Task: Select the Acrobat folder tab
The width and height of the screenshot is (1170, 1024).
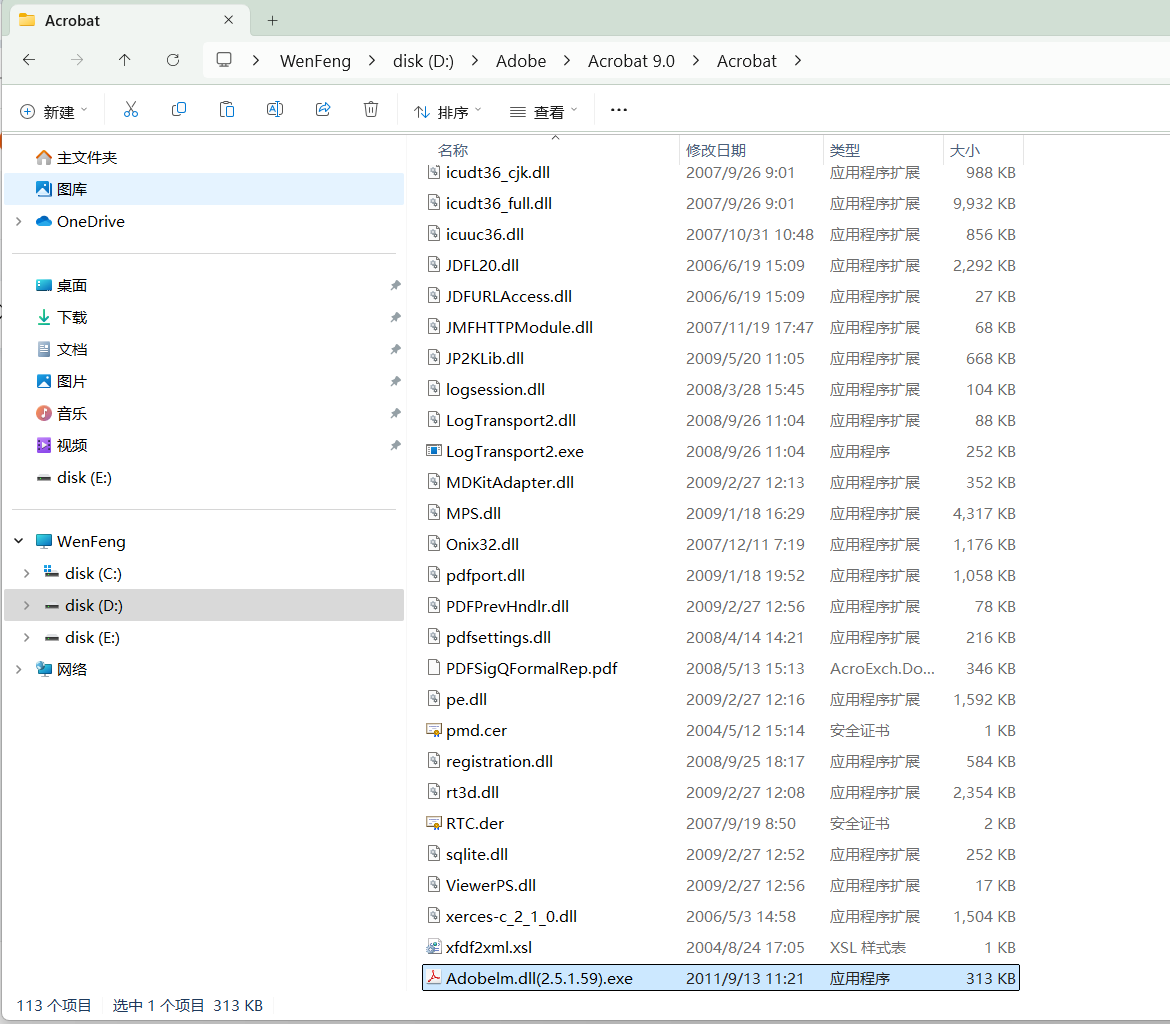Action: 130,20
